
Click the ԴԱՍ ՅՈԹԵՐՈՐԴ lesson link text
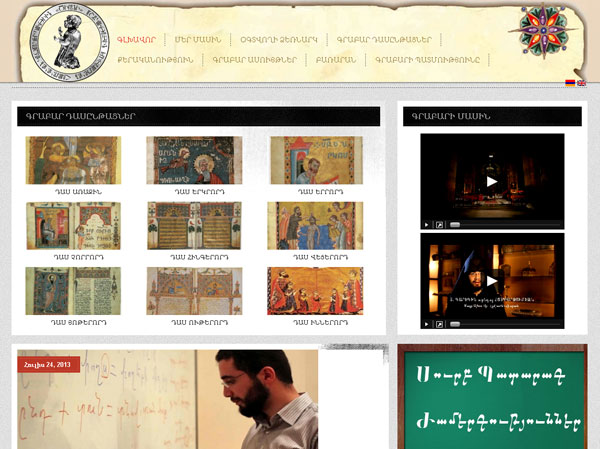coord(78,323)
